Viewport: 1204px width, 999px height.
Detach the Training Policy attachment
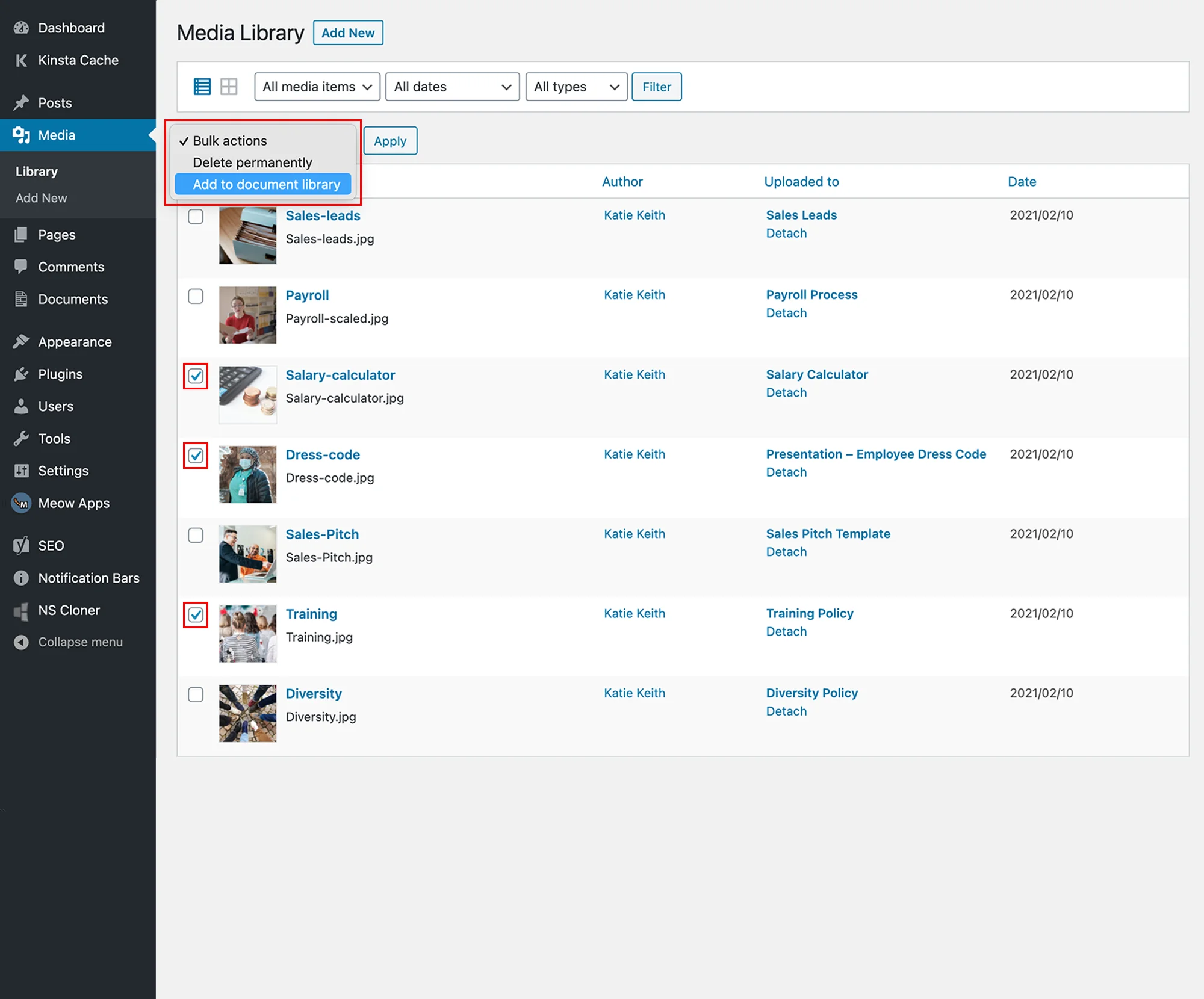(786, 631)
